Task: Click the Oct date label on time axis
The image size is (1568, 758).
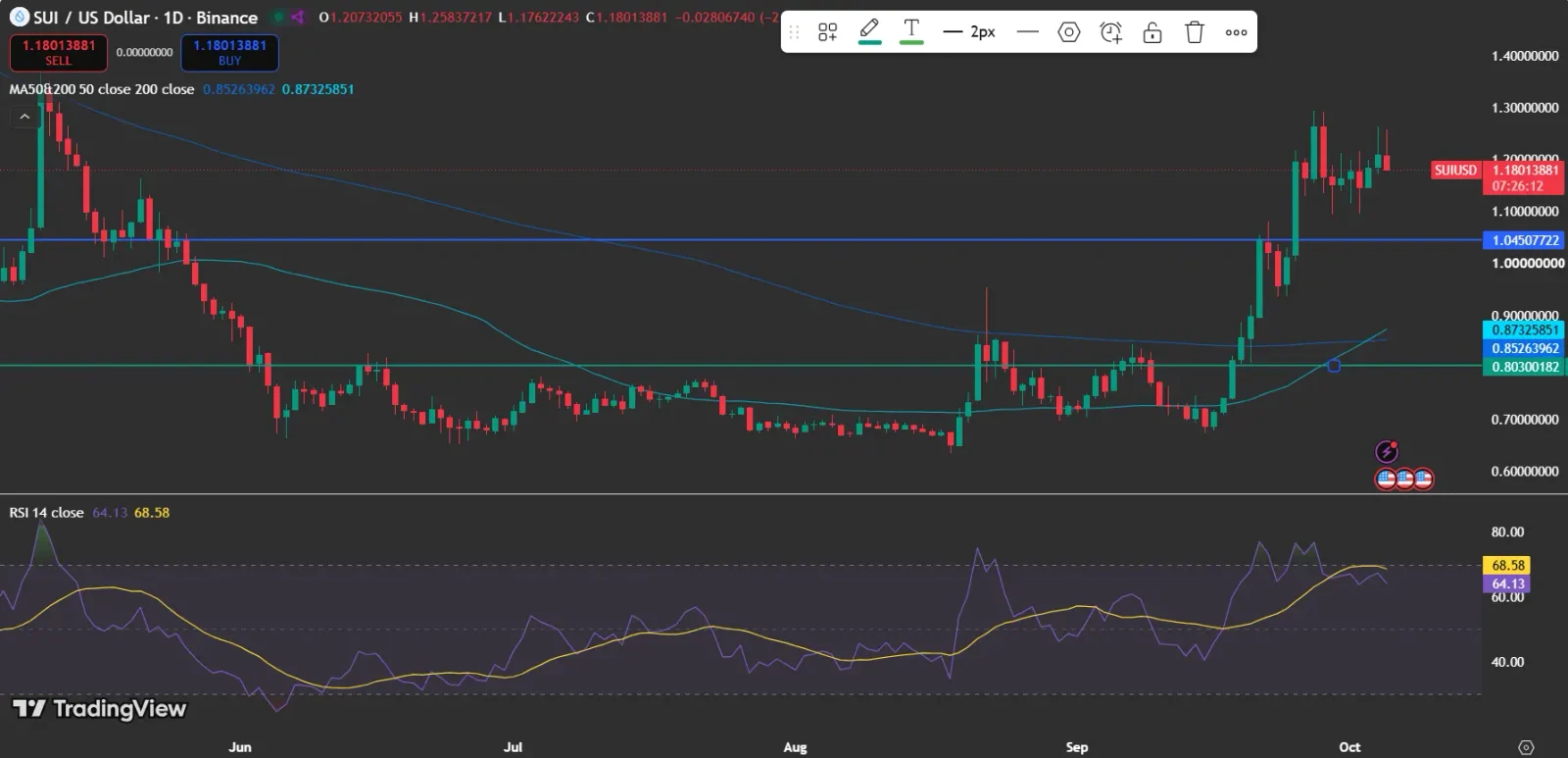Action: point(1349,747)
